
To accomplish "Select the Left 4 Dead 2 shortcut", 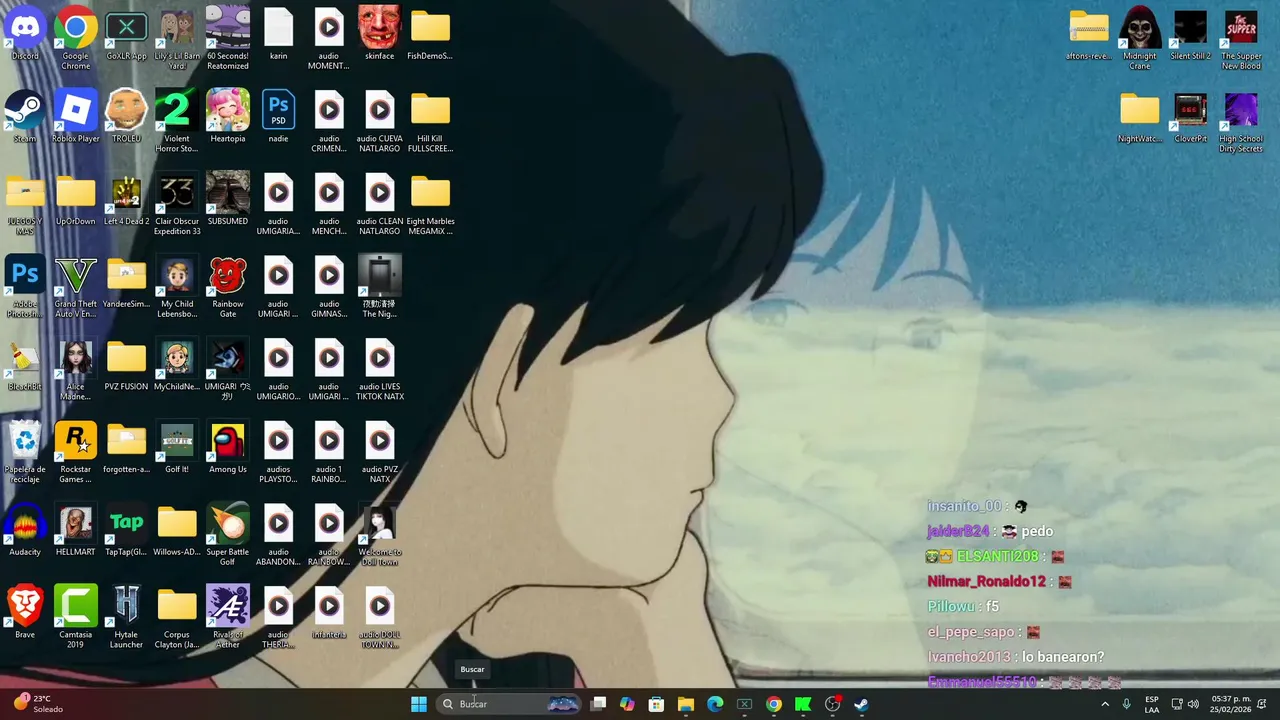I will click(x=126, y=199).
